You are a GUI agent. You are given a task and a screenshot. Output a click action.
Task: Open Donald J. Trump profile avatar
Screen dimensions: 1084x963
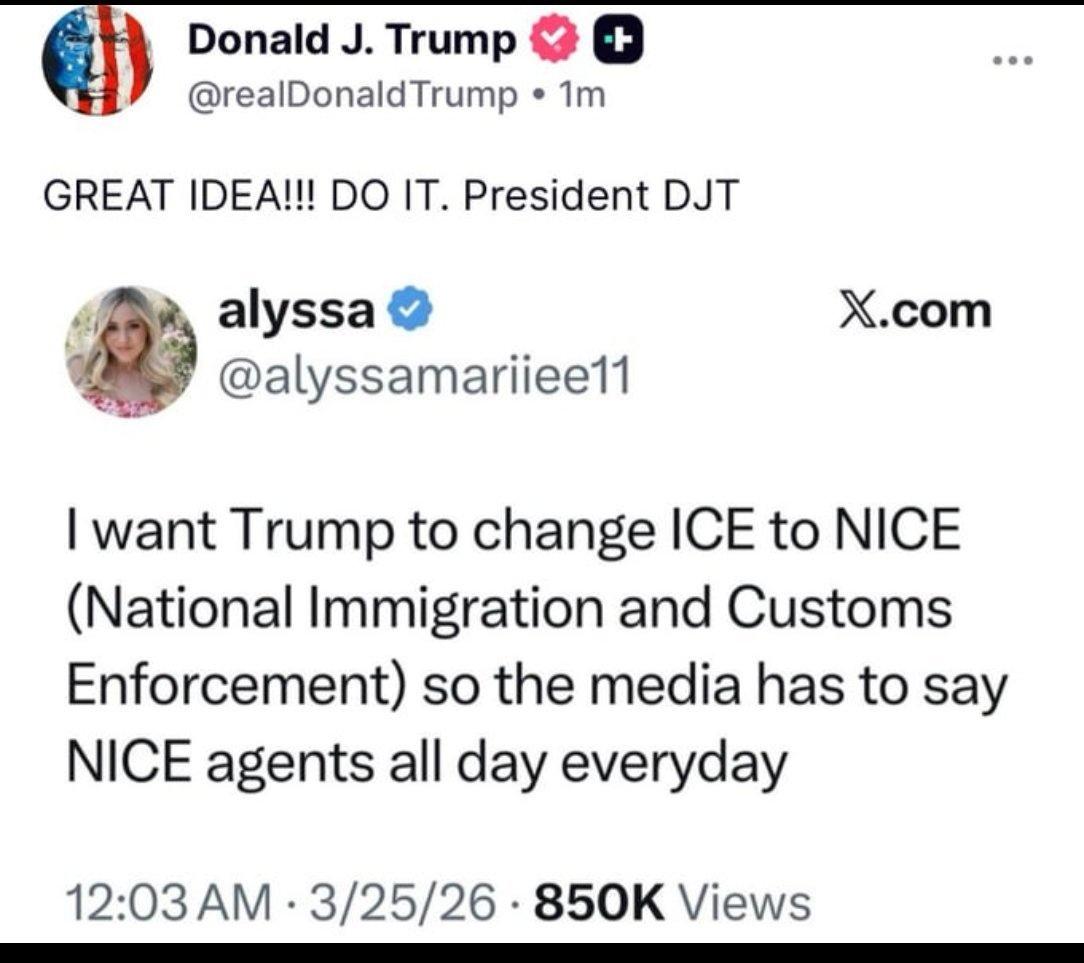click(x=97, y=61)
